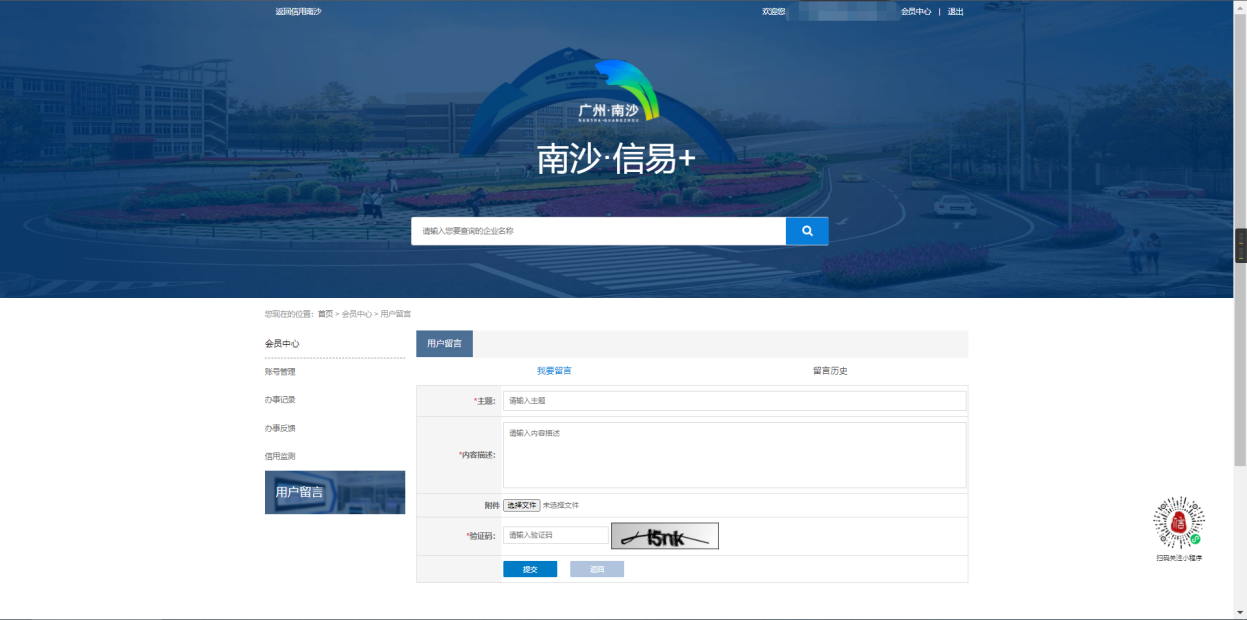
Task: Click 会员中心 in the breadcrumb
Action: pyautogui.click(x=357, y=314)
